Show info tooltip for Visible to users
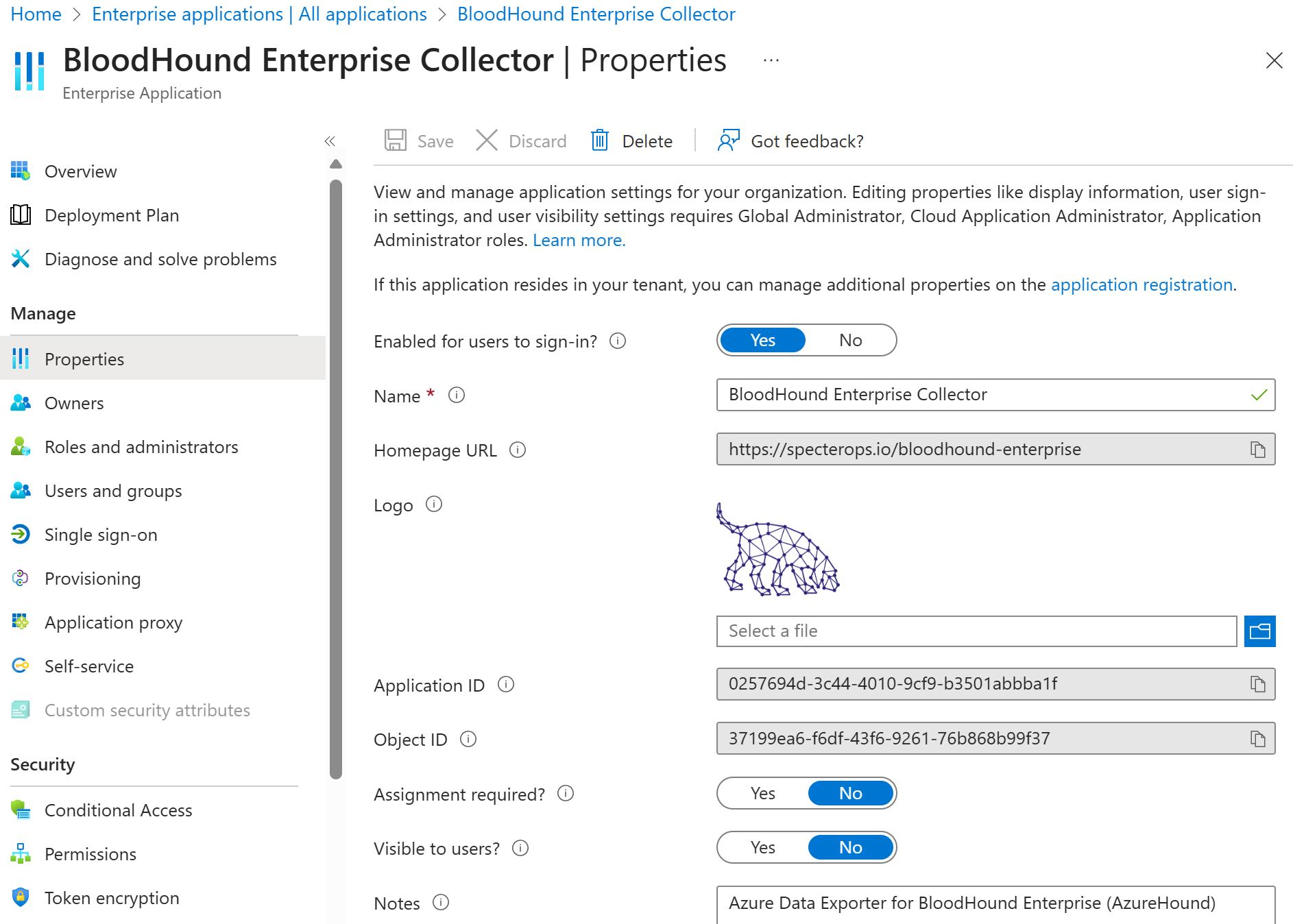Viewport: 1293px width, 924px height. point(521,848)
